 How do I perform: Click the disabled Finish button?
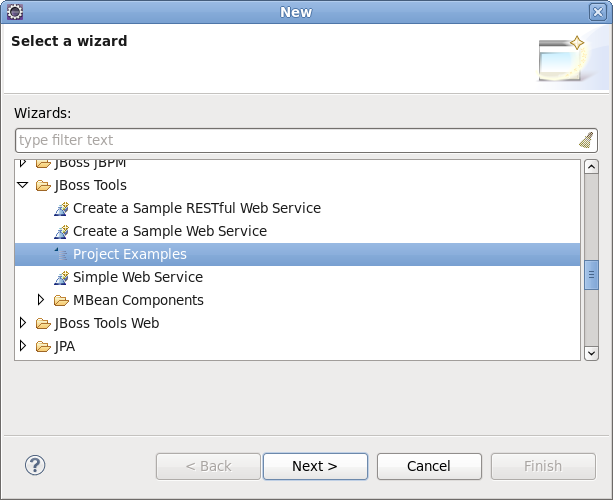click(543, 466)
